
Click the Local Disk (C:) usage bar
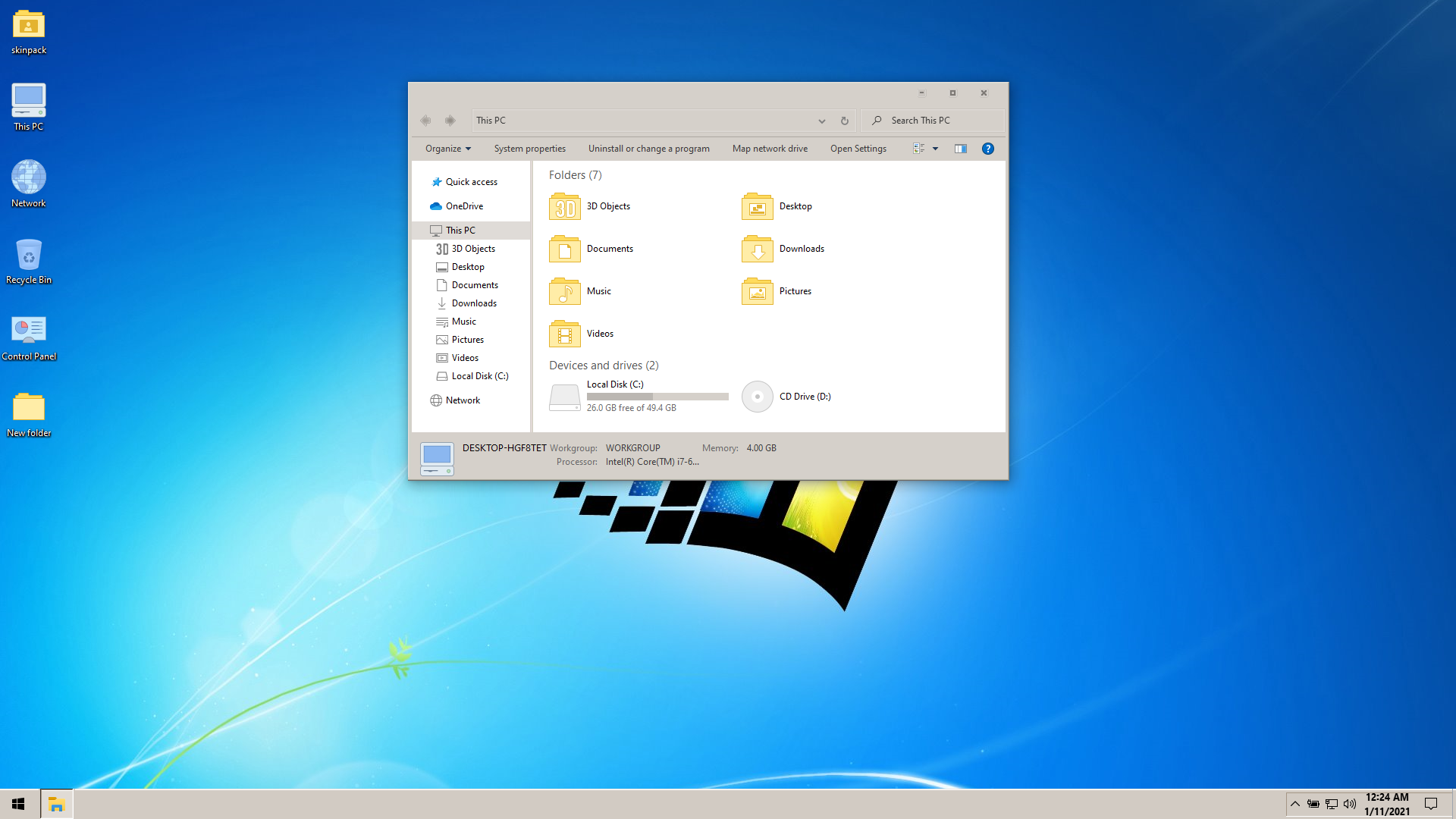657,397
